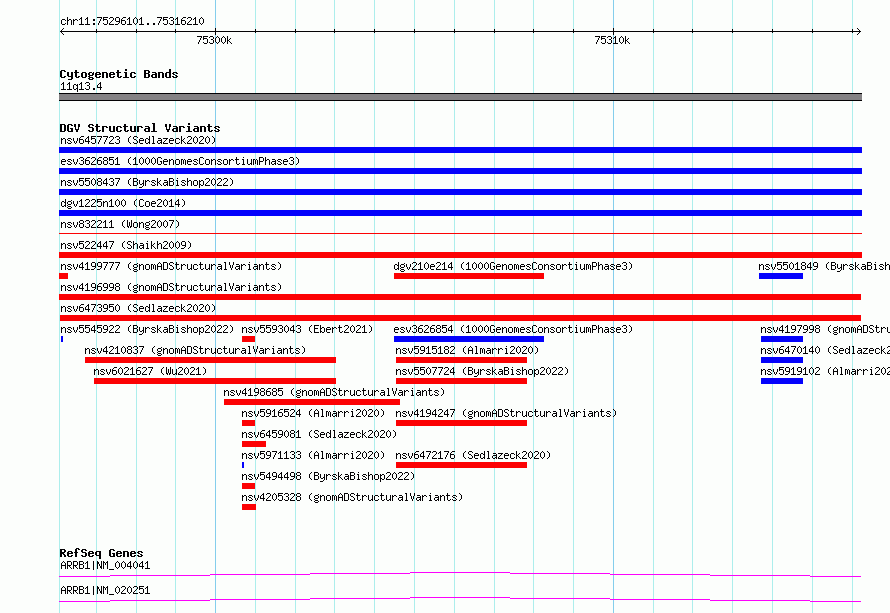
Task: Click the red bar under nsv5507724
Action: [x=461, y=381]
